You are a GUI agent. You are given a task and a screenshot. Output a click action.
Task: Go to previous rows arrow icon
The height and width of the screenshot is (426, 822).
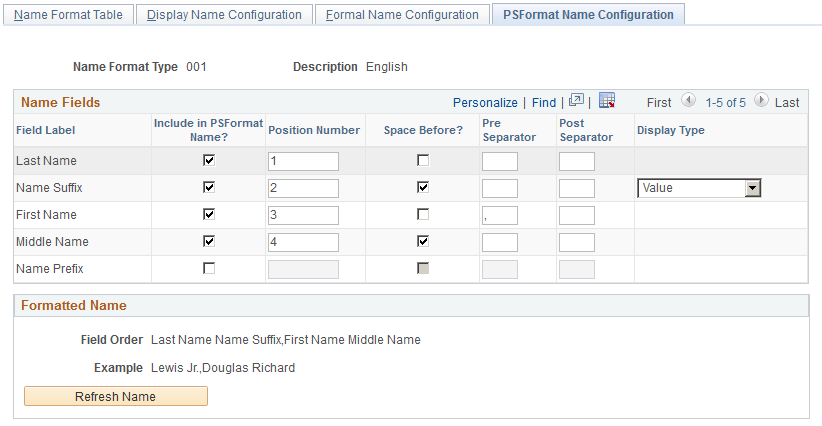(x=688, y=100)
